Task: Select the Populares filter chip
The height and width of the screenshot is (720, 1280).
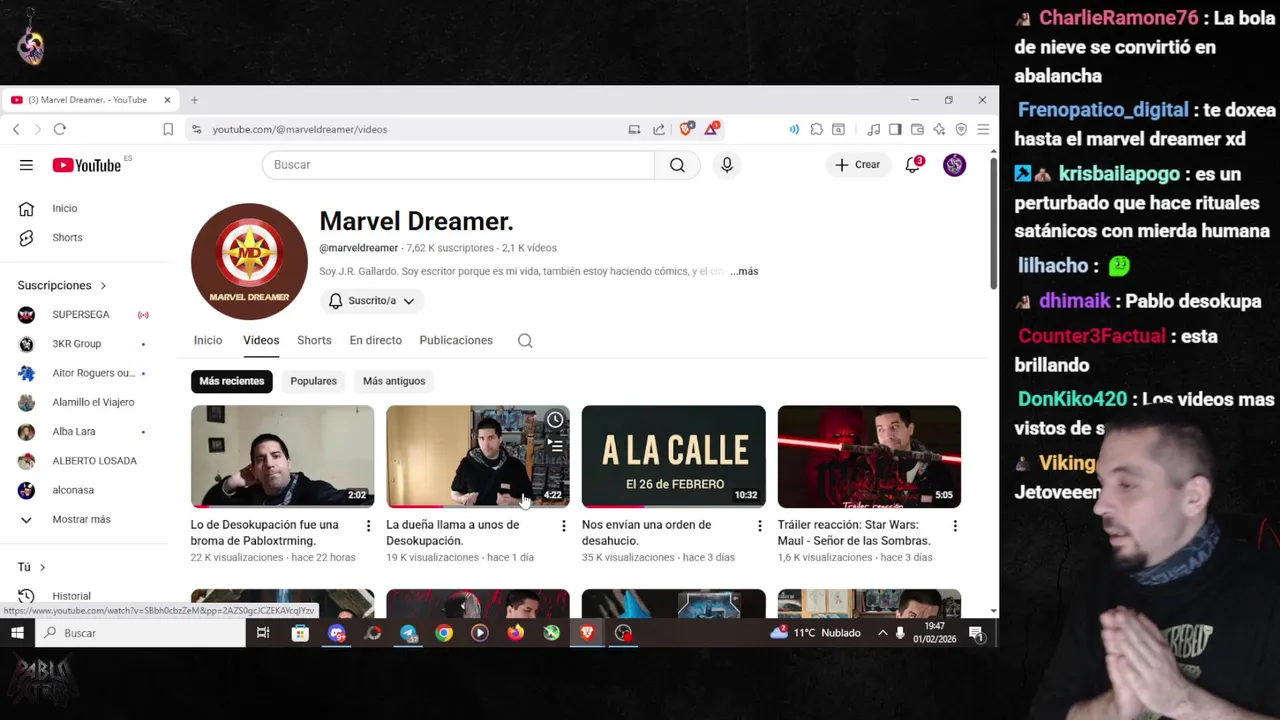Action: coord(313,381)
